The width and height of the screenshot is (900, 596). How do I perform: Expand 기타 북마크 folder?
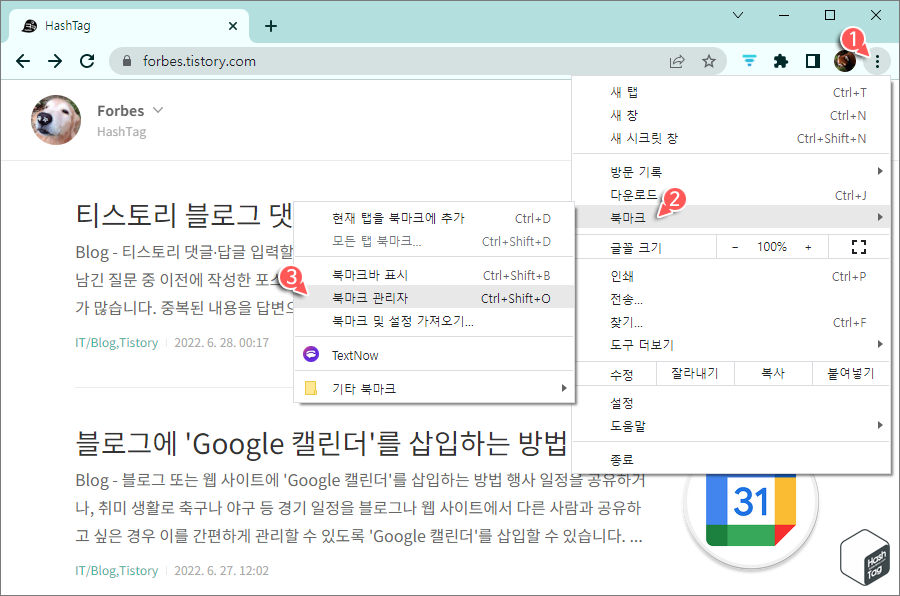tap(435, 389)
